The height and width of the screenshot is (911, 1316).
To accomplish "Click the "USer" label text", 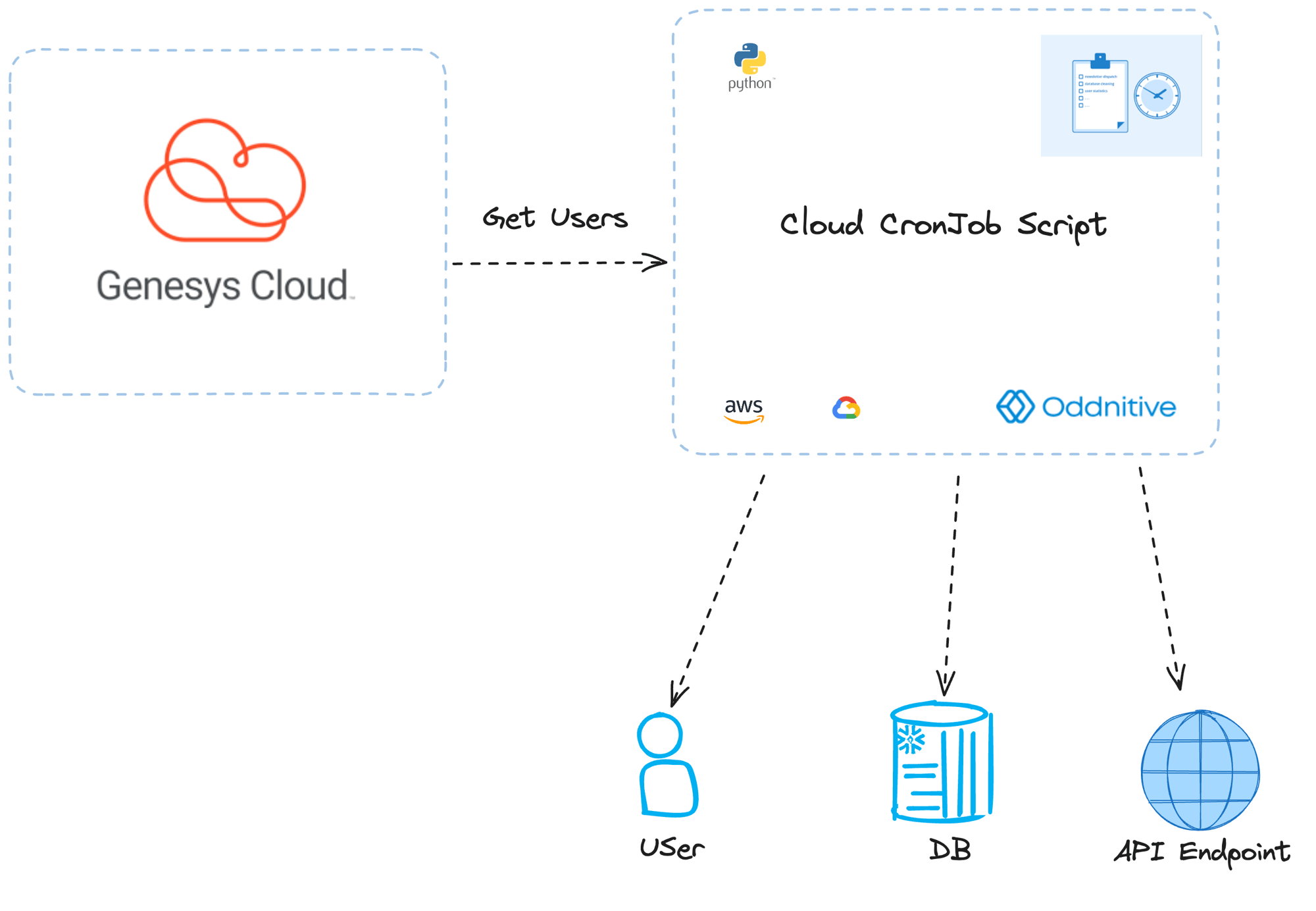I will click(x=672, y=848).
